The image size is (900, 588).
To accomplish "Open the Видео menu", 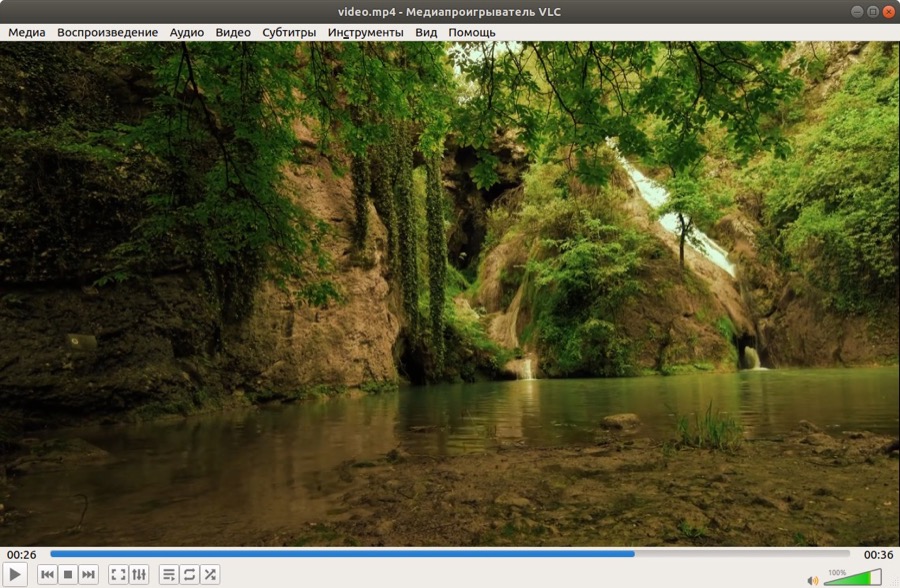I will [x=231, y=32].
